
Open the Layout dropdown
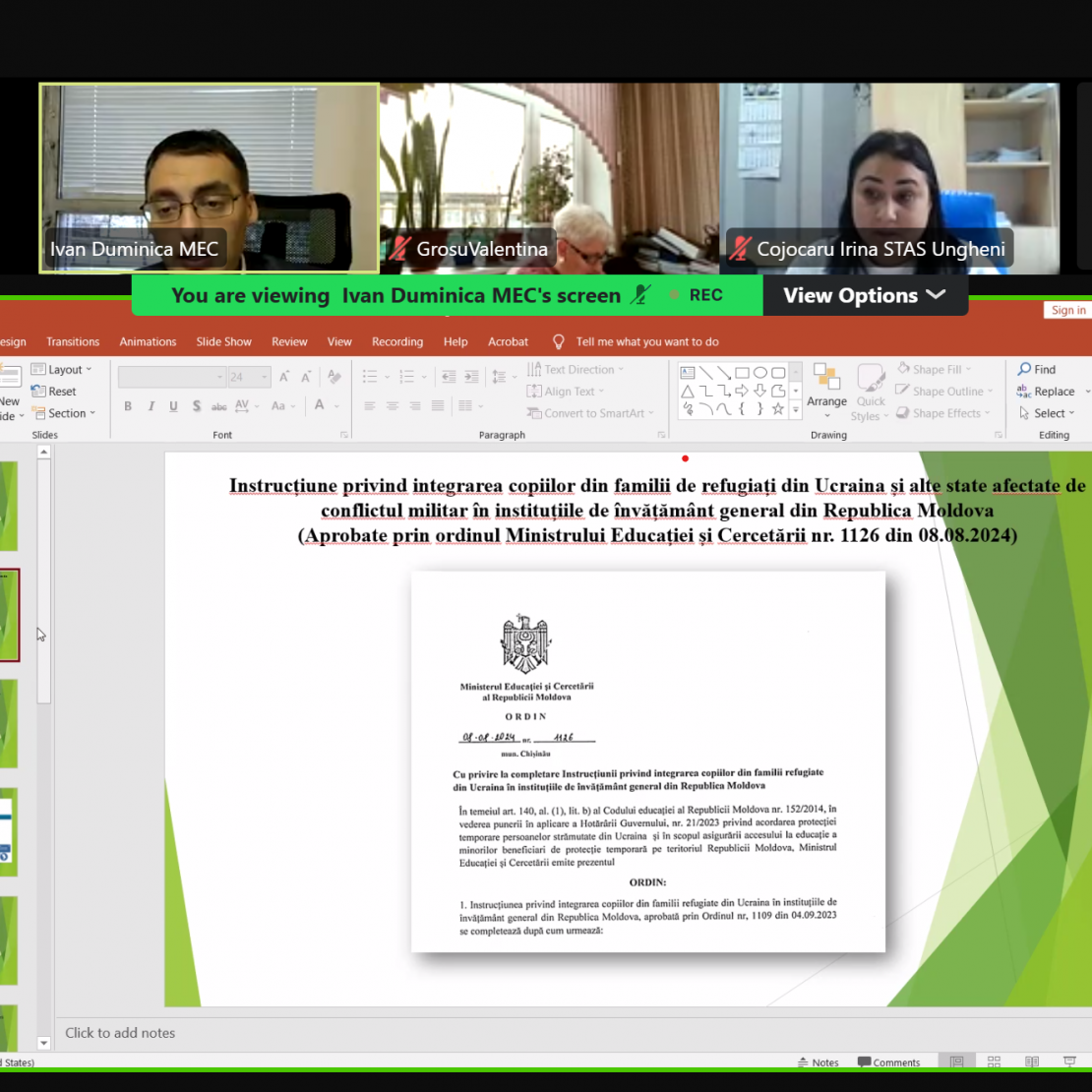[61, 370]
